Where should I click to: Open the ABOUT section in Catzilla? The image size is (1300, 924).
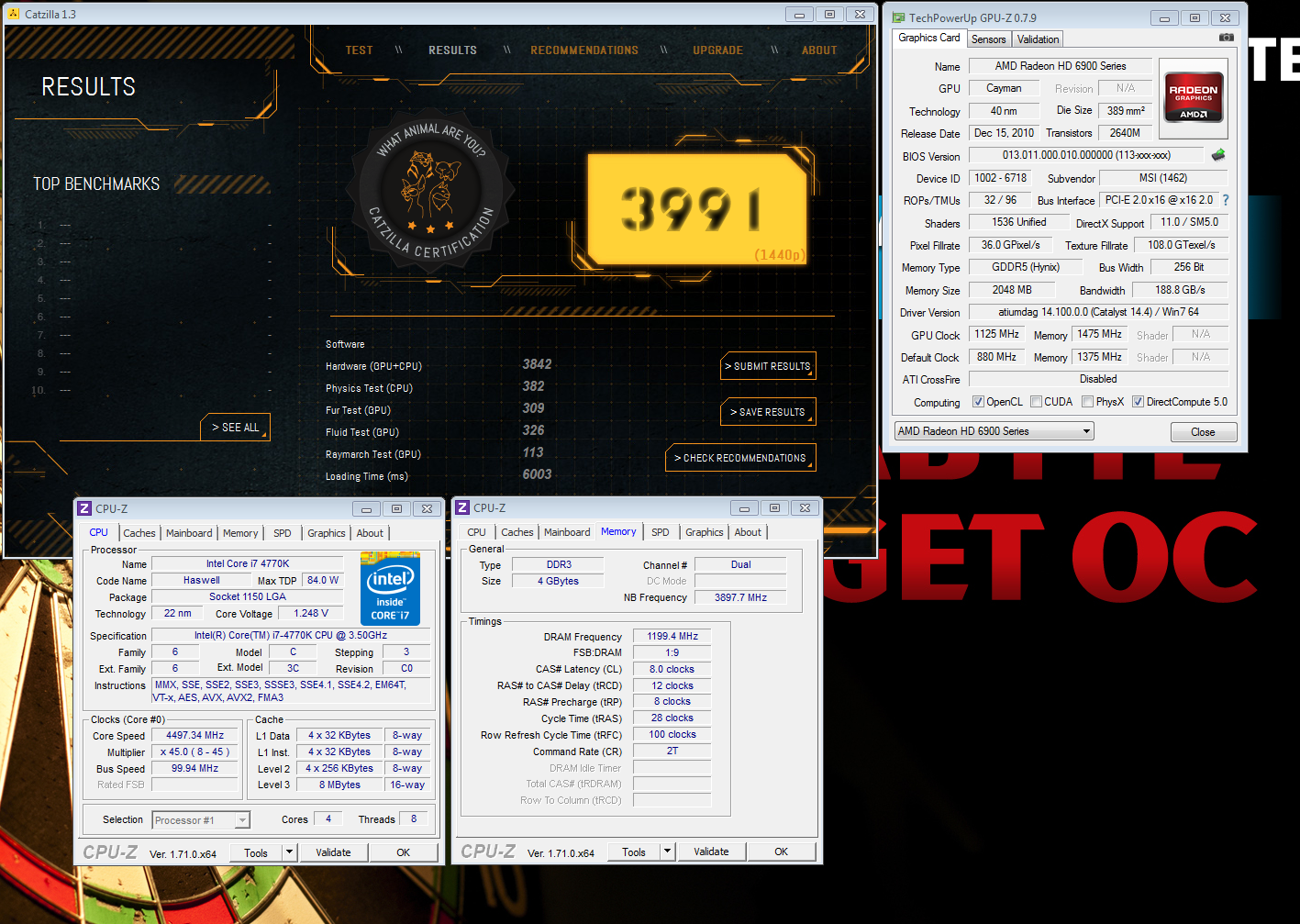pos(819,50)
